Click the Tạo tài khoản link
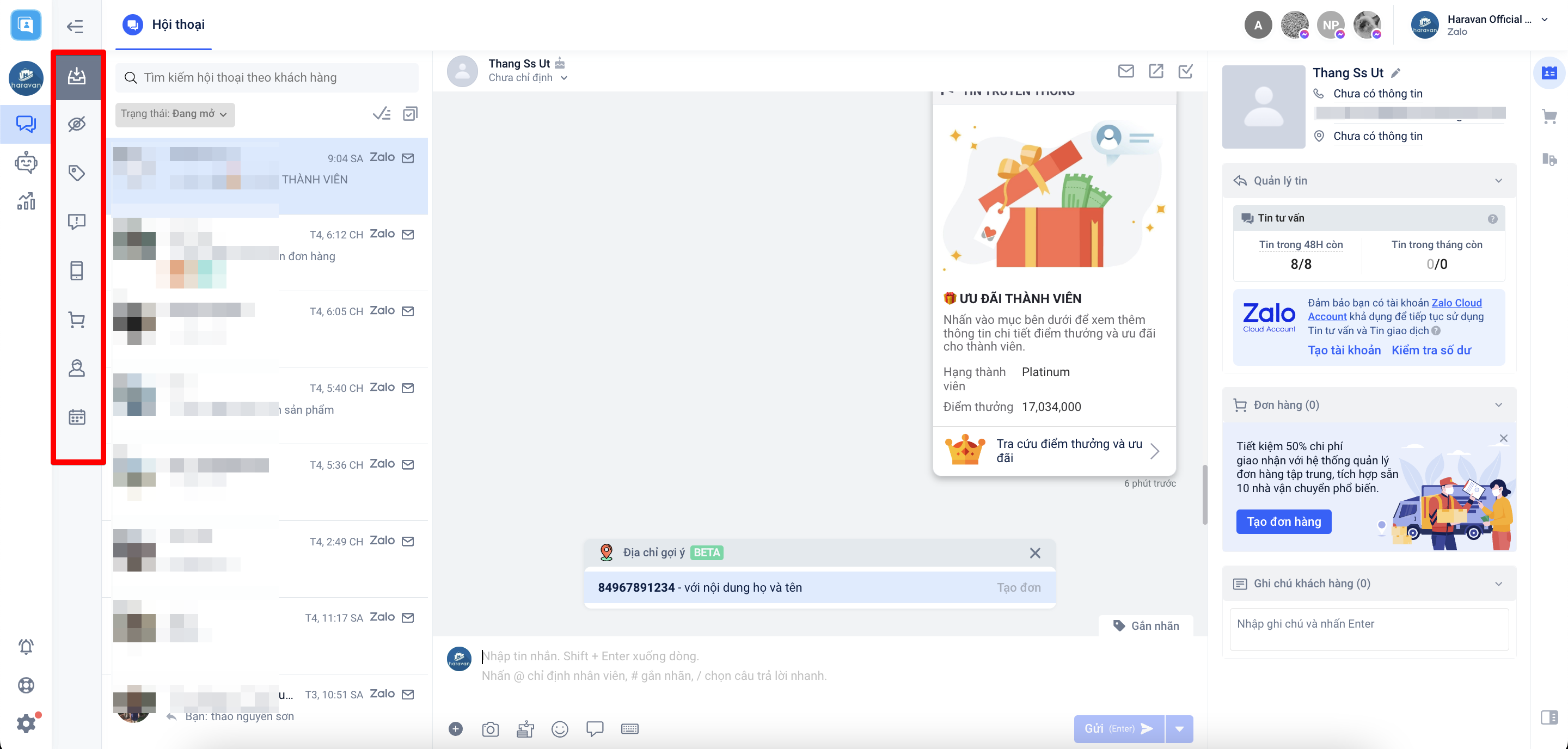 (1344, 350)
